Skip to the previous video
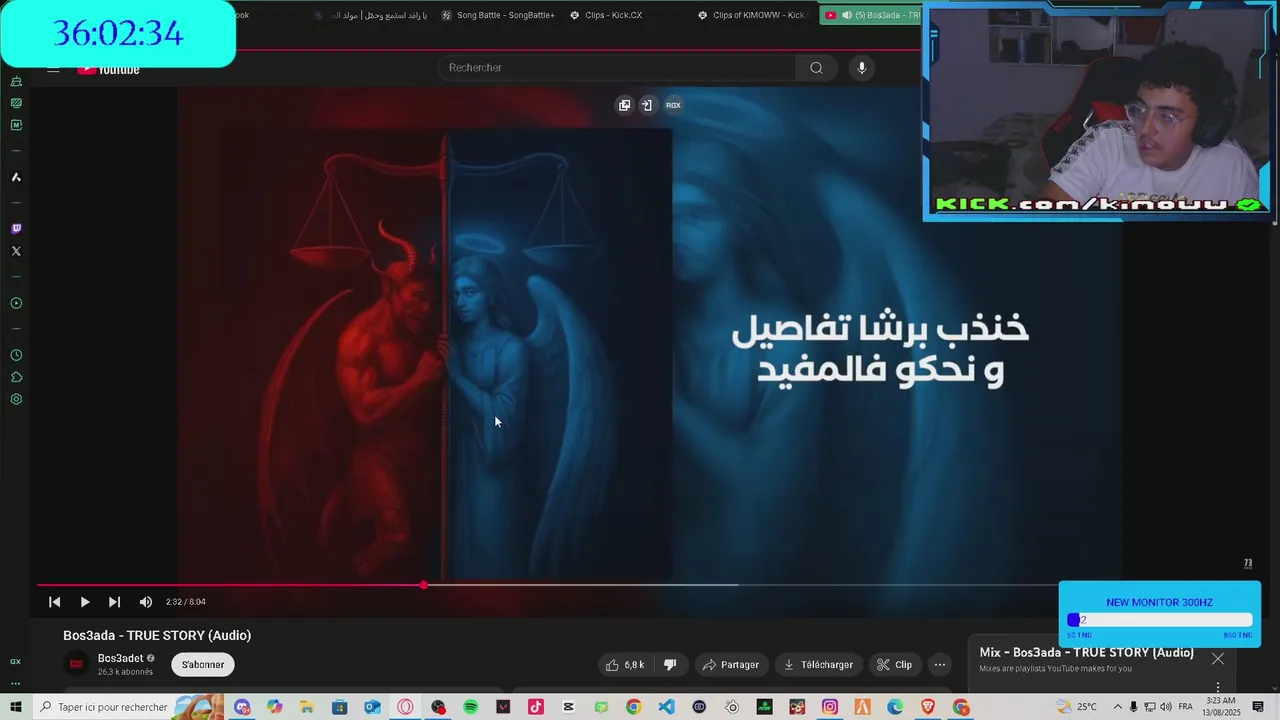The image size is (1280, 720). pyautogui.click(x=55, y=602)
